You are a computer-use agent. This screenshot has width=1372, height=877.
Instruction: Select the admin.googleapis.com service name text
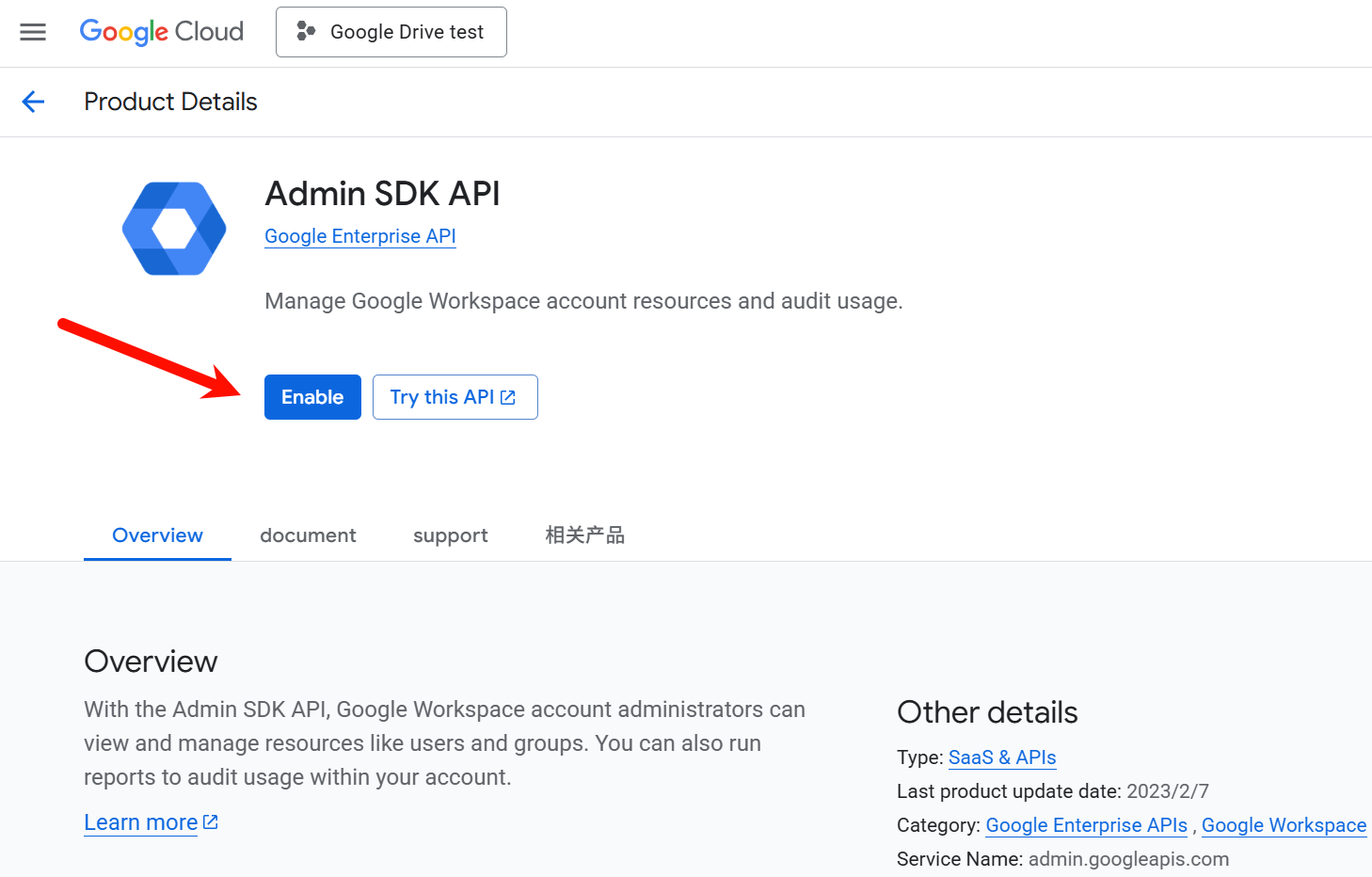click(1128, 859)
